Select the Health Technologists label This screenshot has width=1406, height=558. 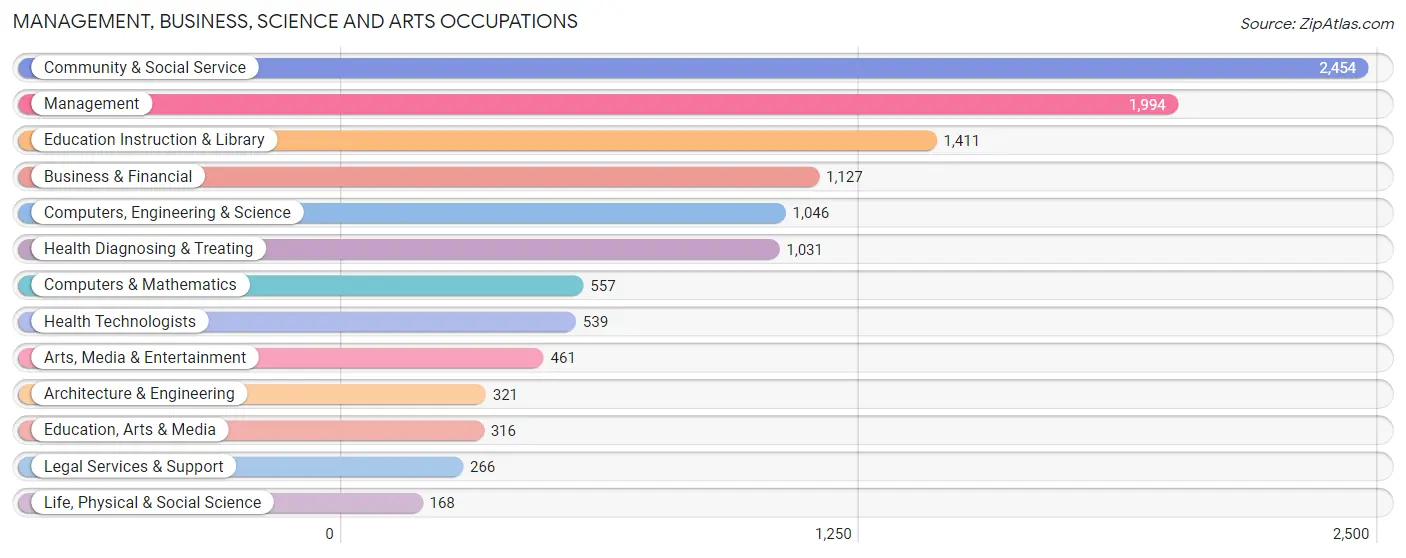pyautogui.click(x=120, y=322)
